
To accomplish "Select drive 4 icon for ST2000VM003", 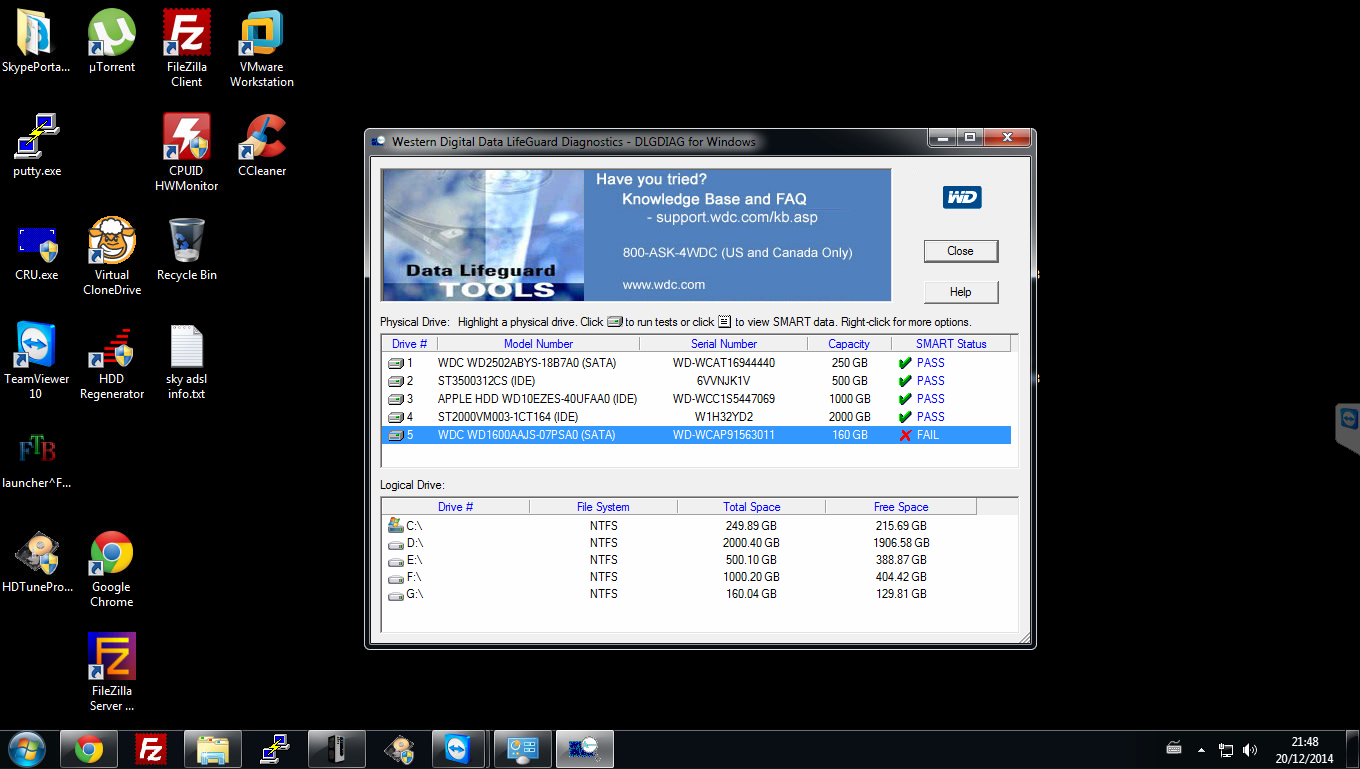I will pyautogui.click(x=396, y=417).
